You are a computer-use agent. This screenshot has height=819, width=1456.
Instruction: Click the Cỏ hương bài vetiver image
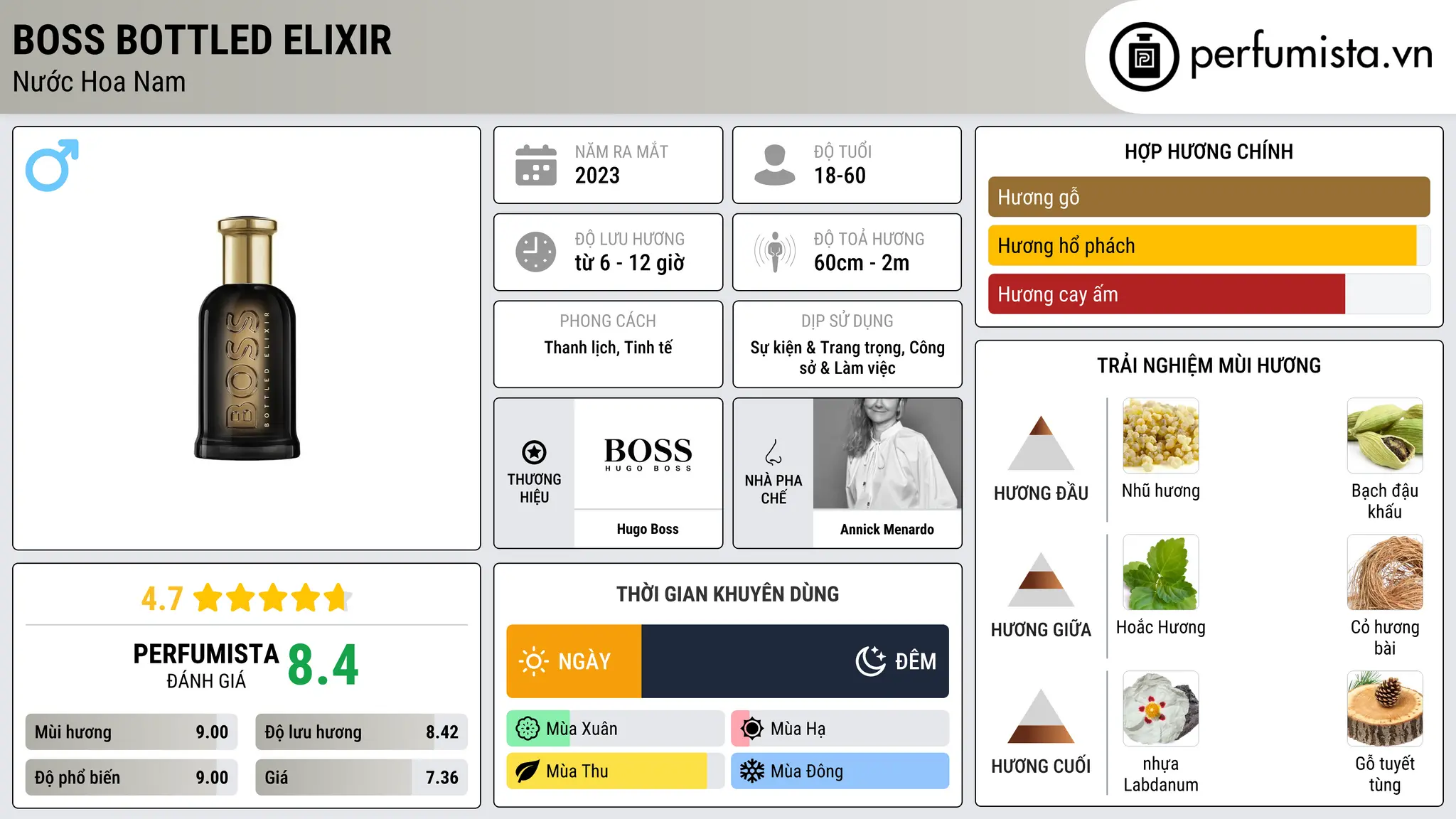[1385, 572]
